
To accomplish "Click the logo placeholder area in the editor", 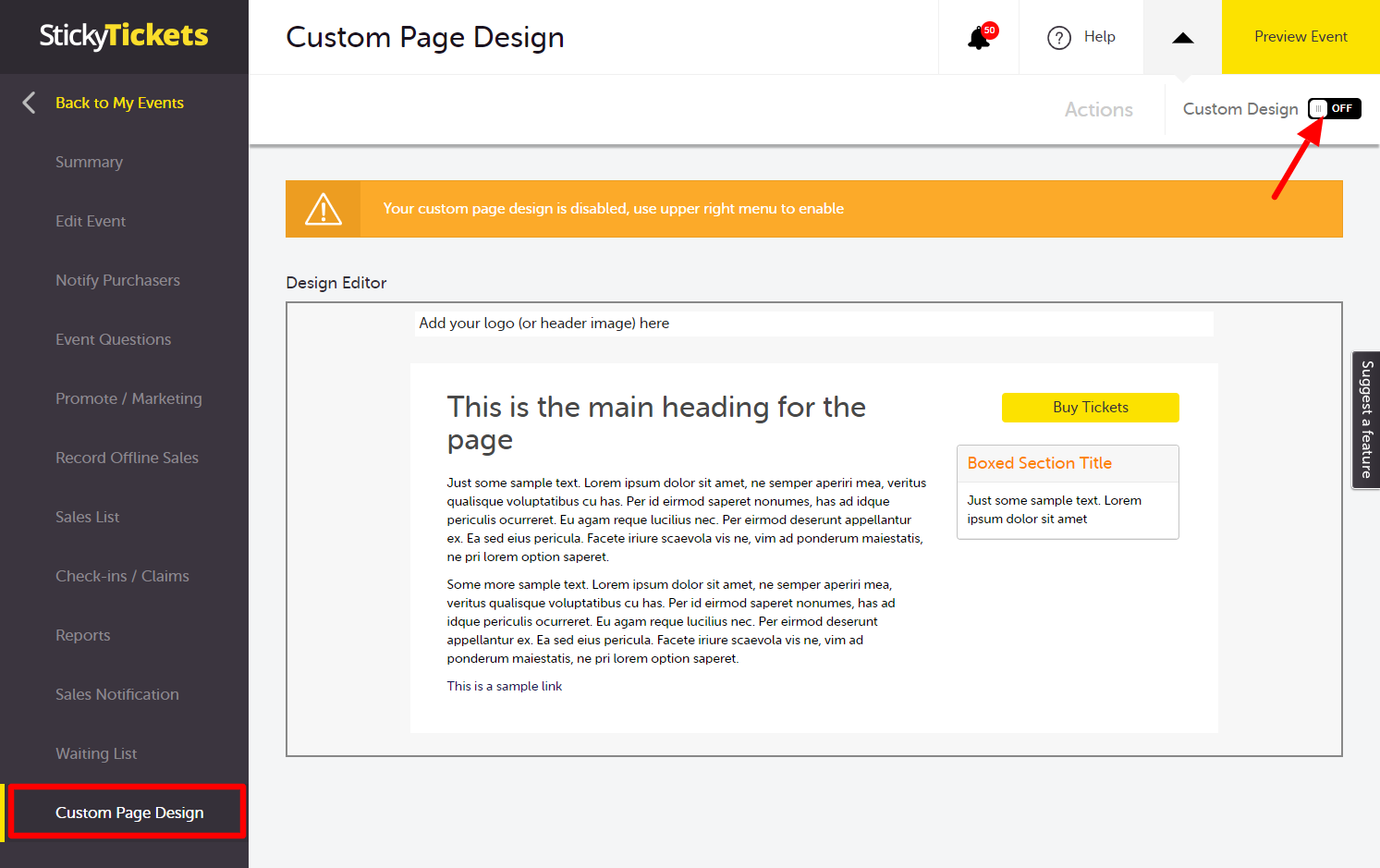I will coord(543,323).
